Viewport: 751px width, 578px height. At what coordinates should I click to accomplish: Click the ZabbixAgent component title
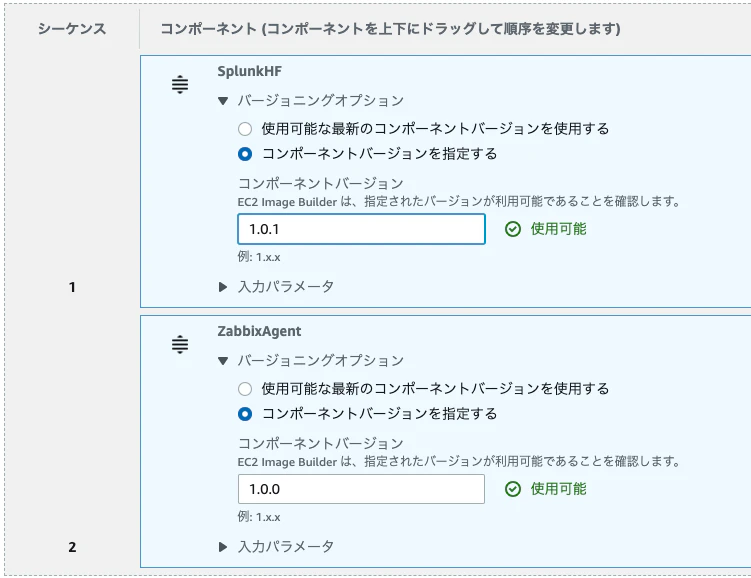pos(259,331)
